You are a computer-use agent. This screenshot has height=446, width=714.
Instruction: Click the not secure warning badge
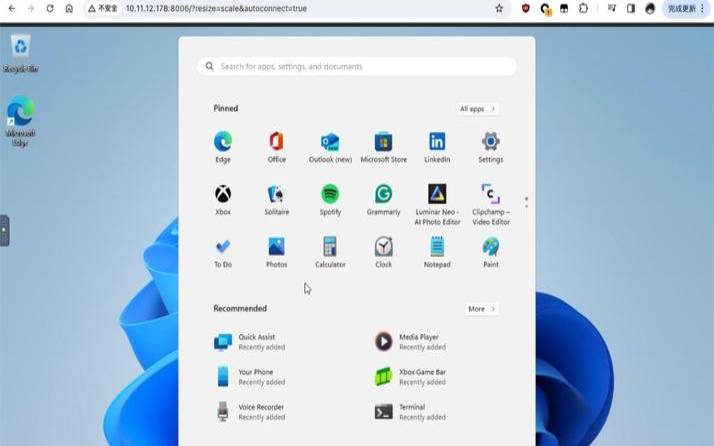(102, 8)
